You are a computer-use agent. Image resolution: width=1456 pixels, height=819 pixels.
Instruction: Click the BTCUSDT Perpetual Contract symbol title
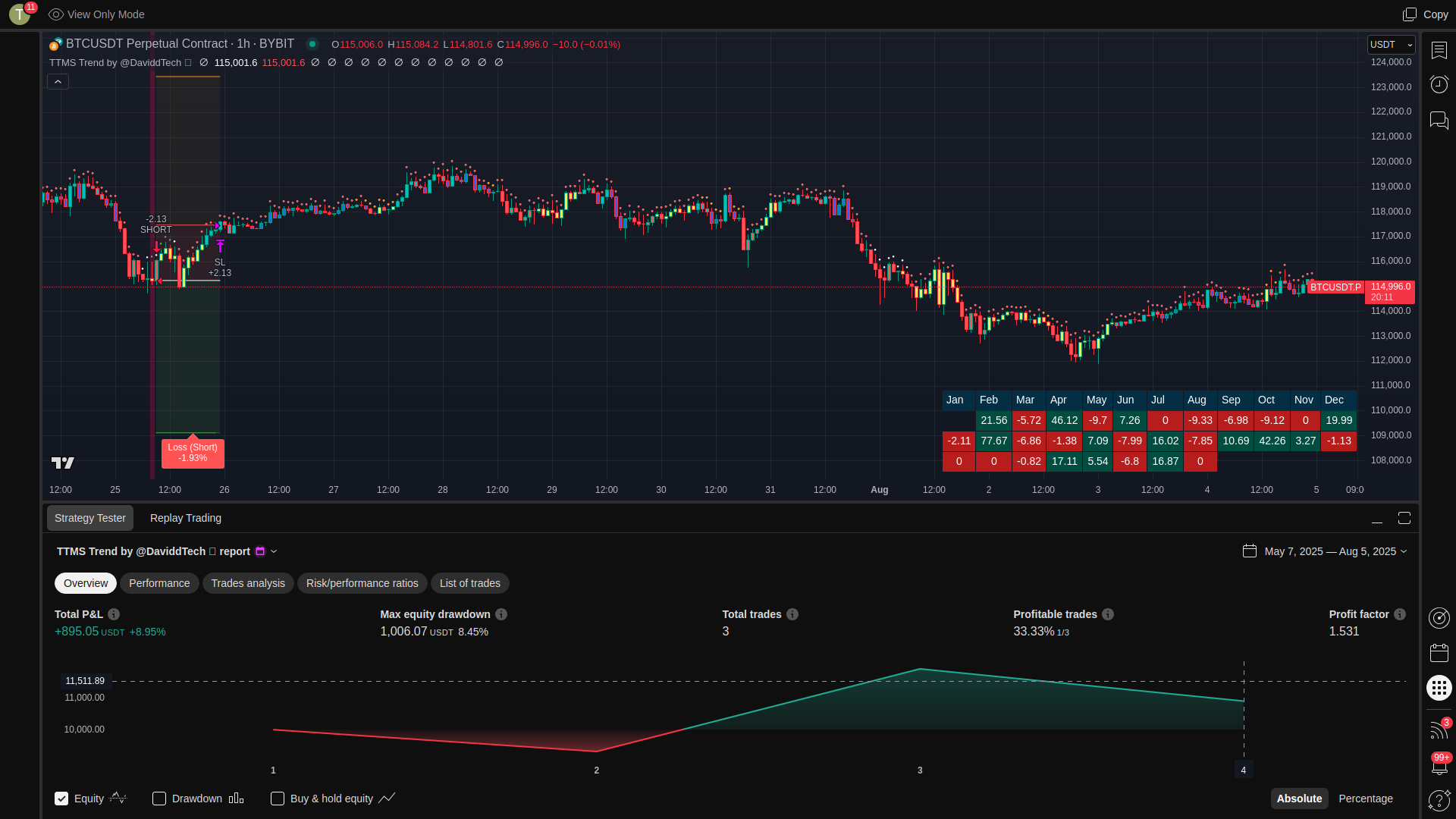pyautogui.click(x=180, y=44)
